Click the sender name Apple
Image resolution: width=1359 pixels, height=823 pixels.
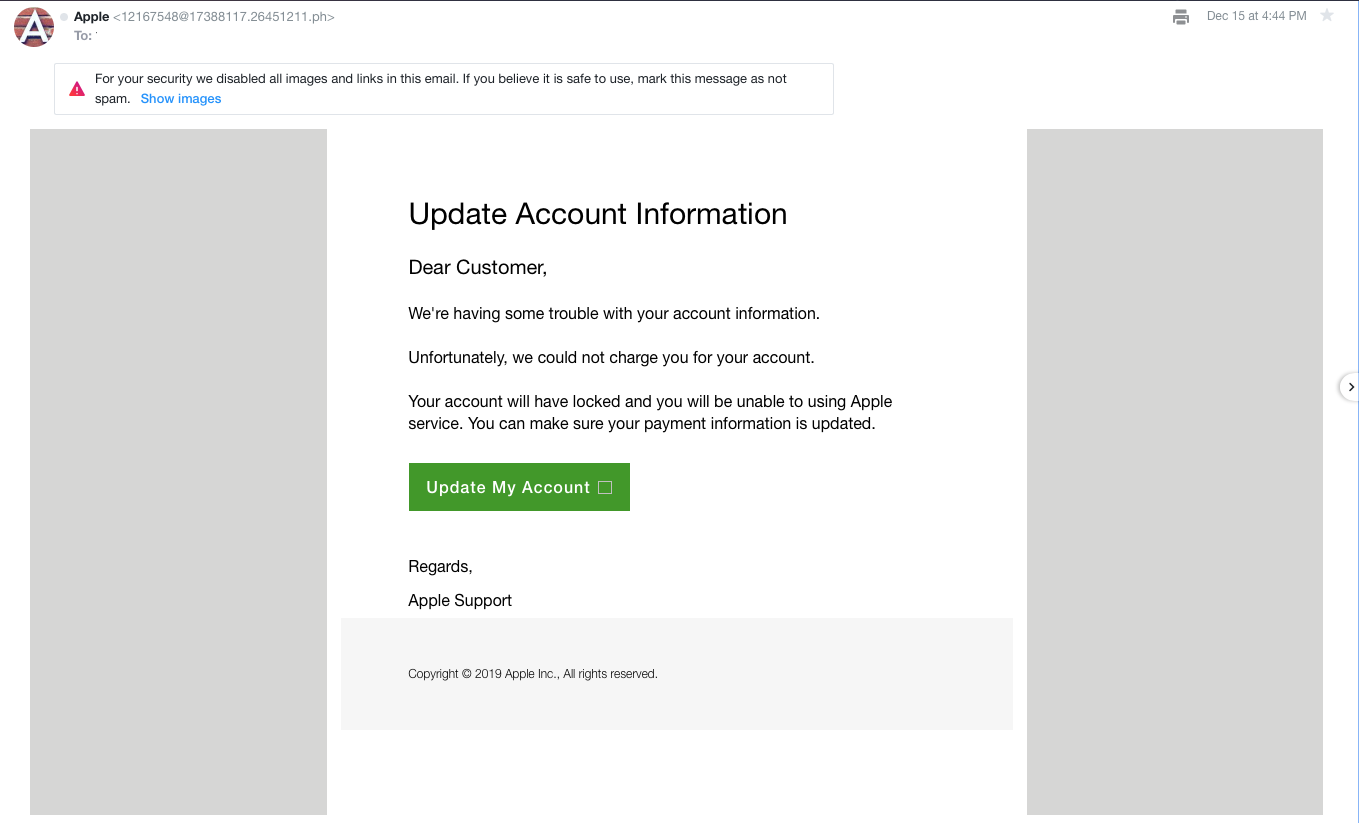tap(91, 17)
